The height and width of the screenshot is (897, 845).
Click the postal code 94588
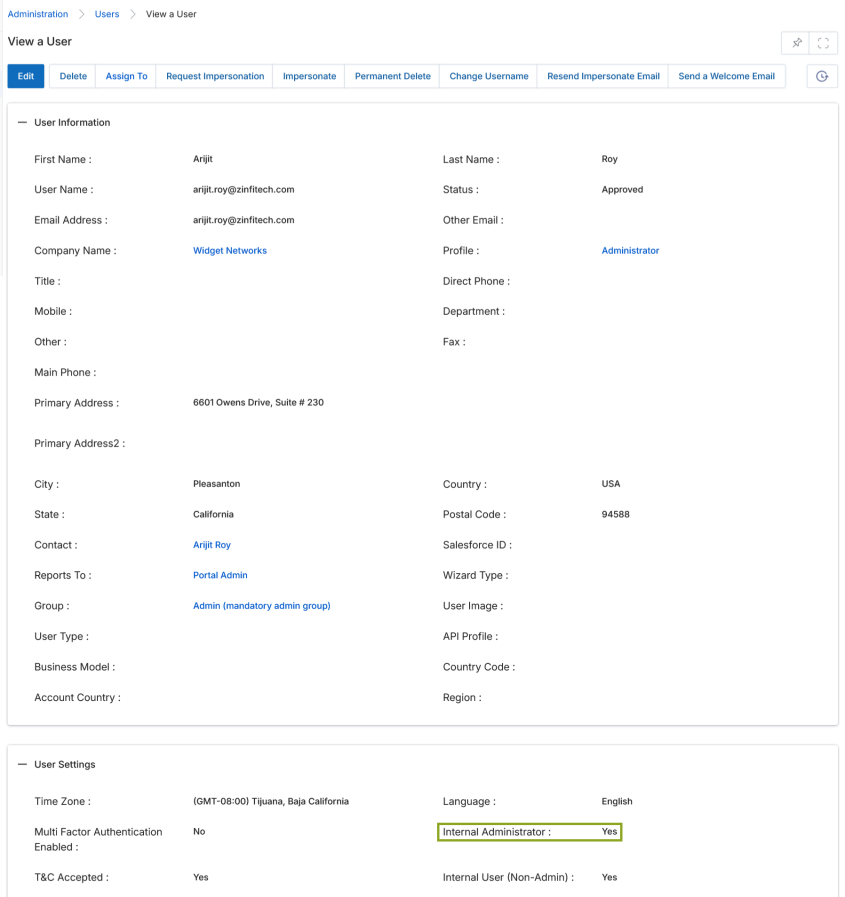coord(615,514)
